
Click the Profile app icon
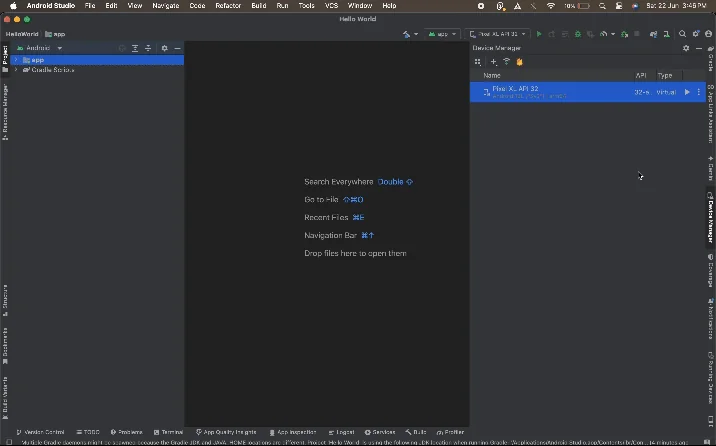point(604,34)
